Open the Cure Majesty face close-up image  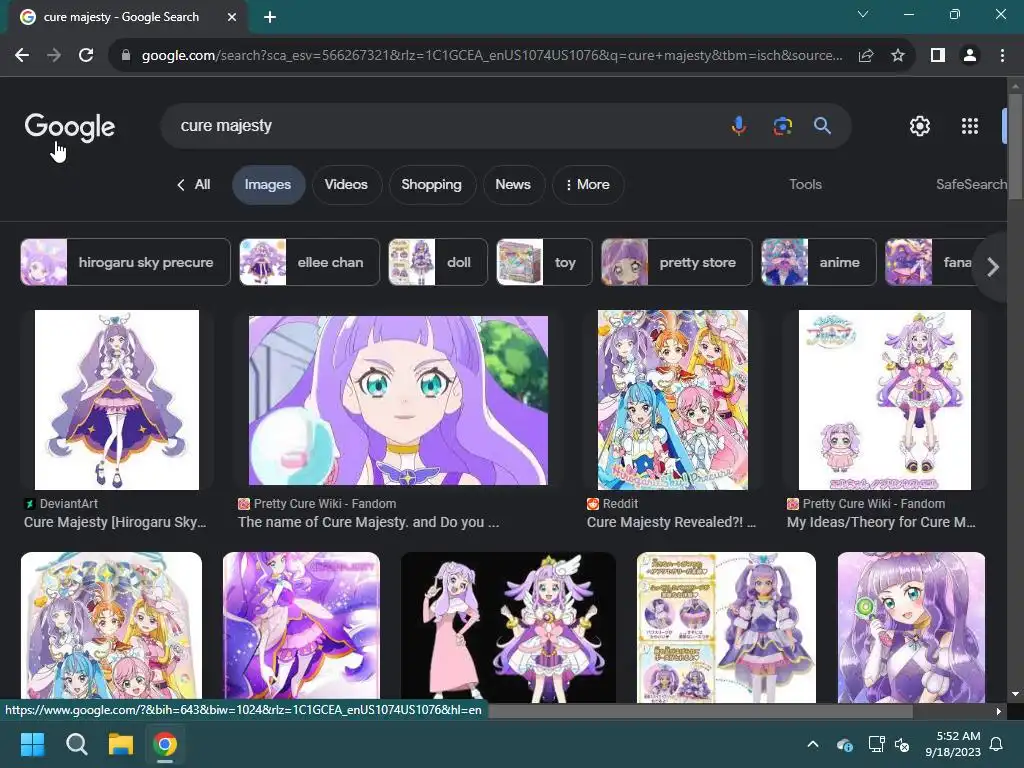(398, 400)
